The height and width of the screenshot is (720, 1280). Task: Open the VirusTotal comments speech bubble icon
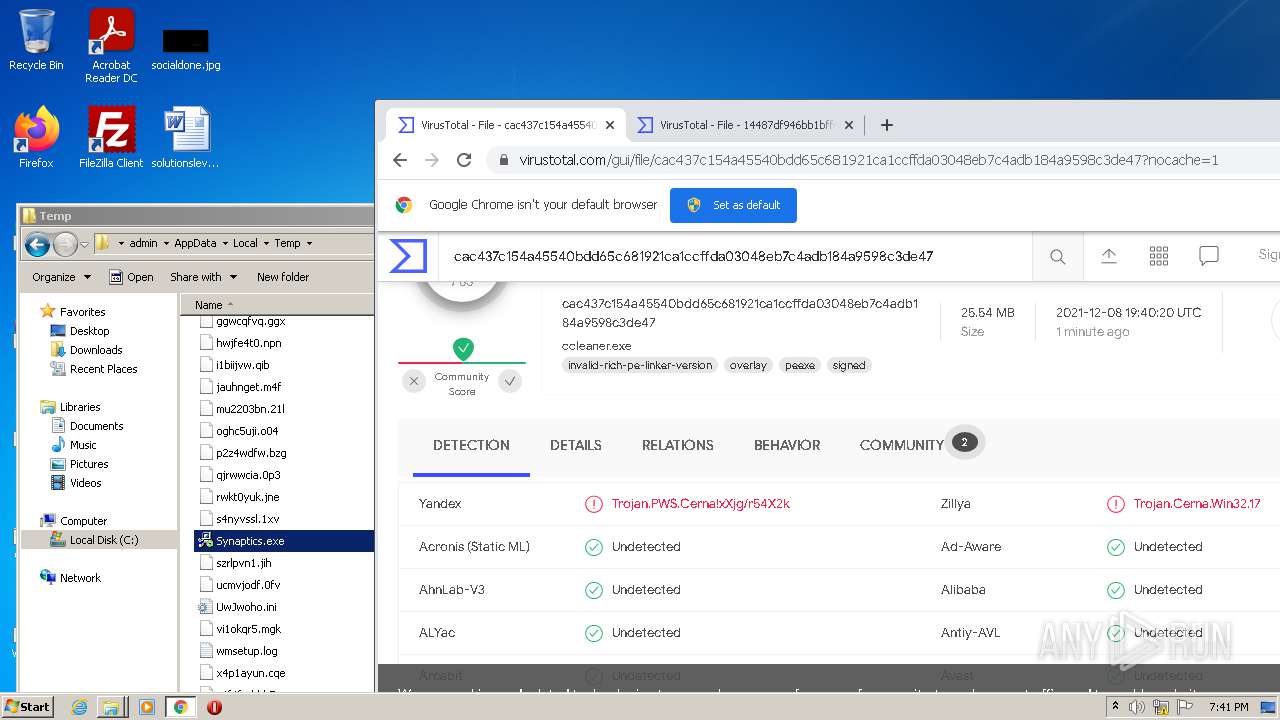(1209, 256)
